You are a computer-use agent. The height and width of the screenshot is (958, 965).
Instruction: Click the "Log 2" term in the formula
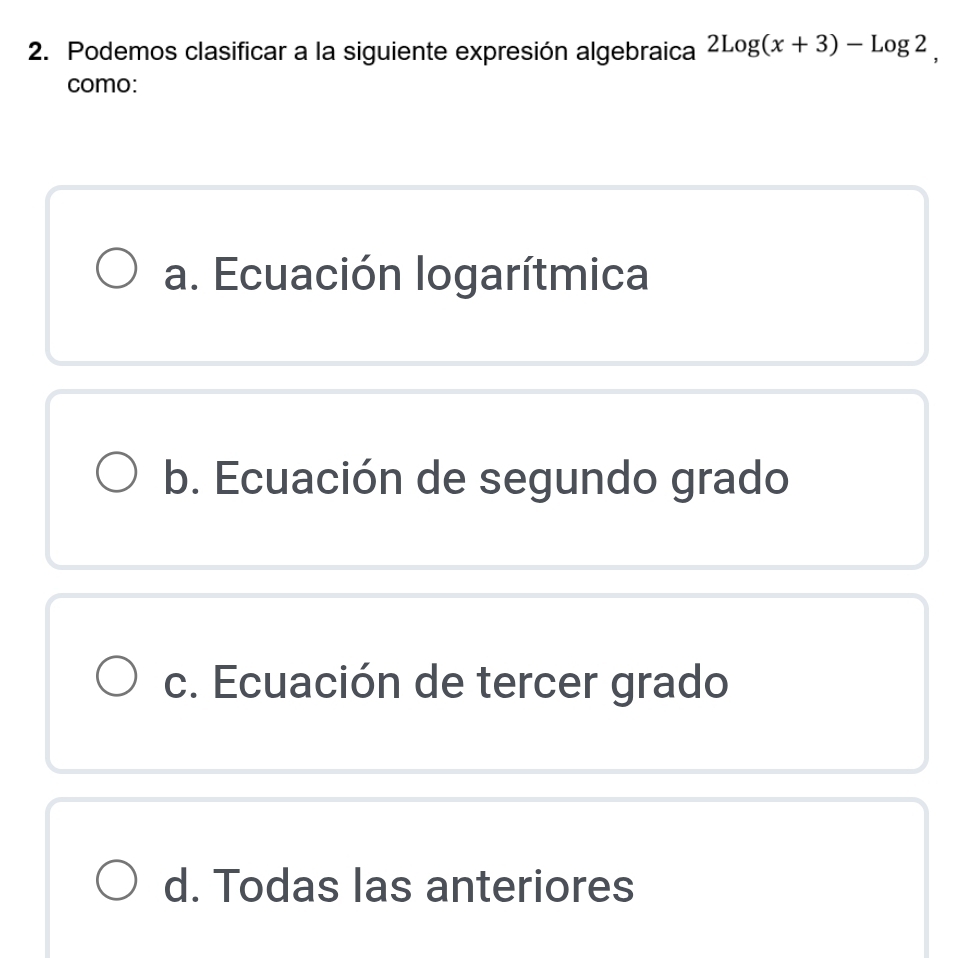point(900,45)
